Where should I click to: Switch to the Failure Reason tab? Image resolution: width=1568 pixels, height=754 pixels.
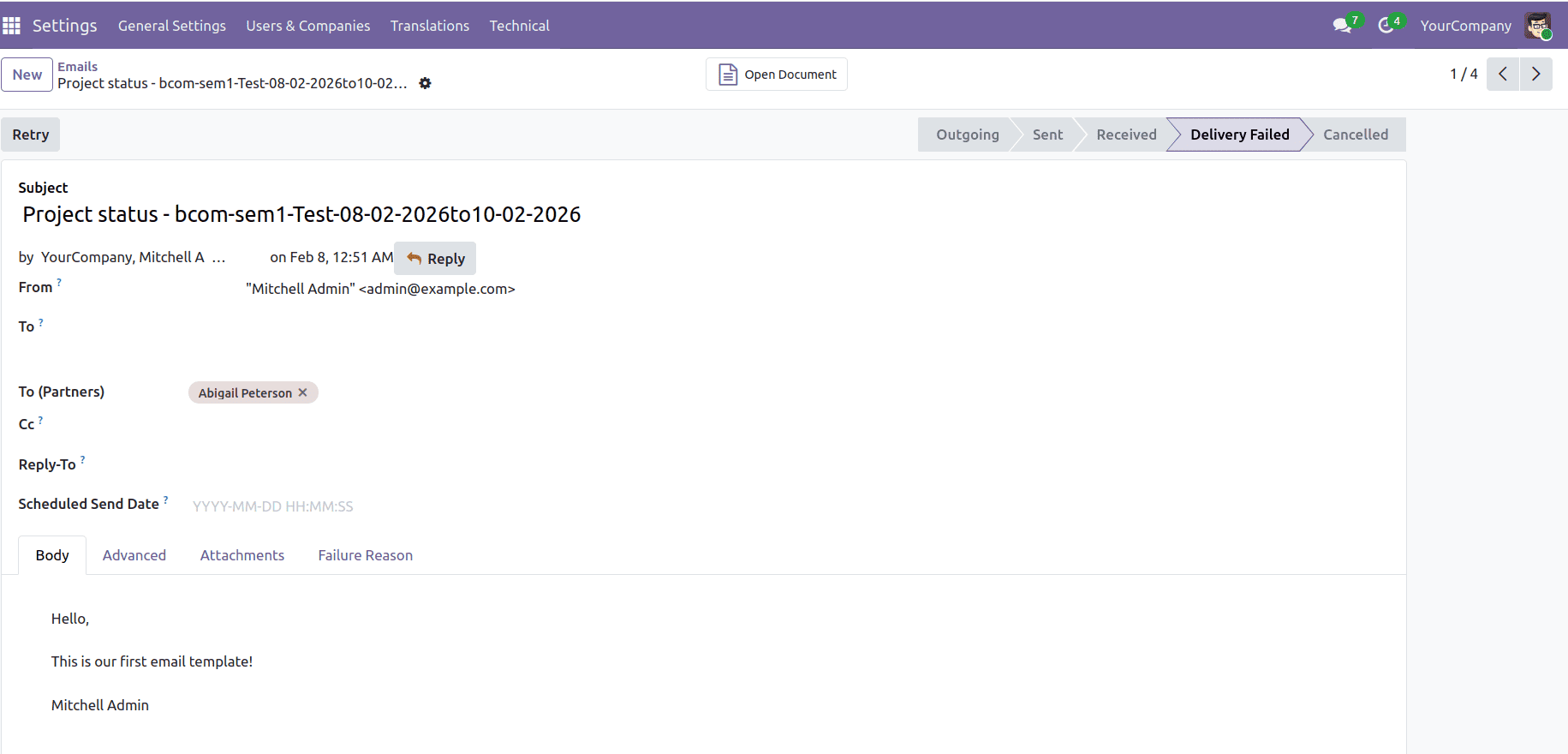(366, 555)
